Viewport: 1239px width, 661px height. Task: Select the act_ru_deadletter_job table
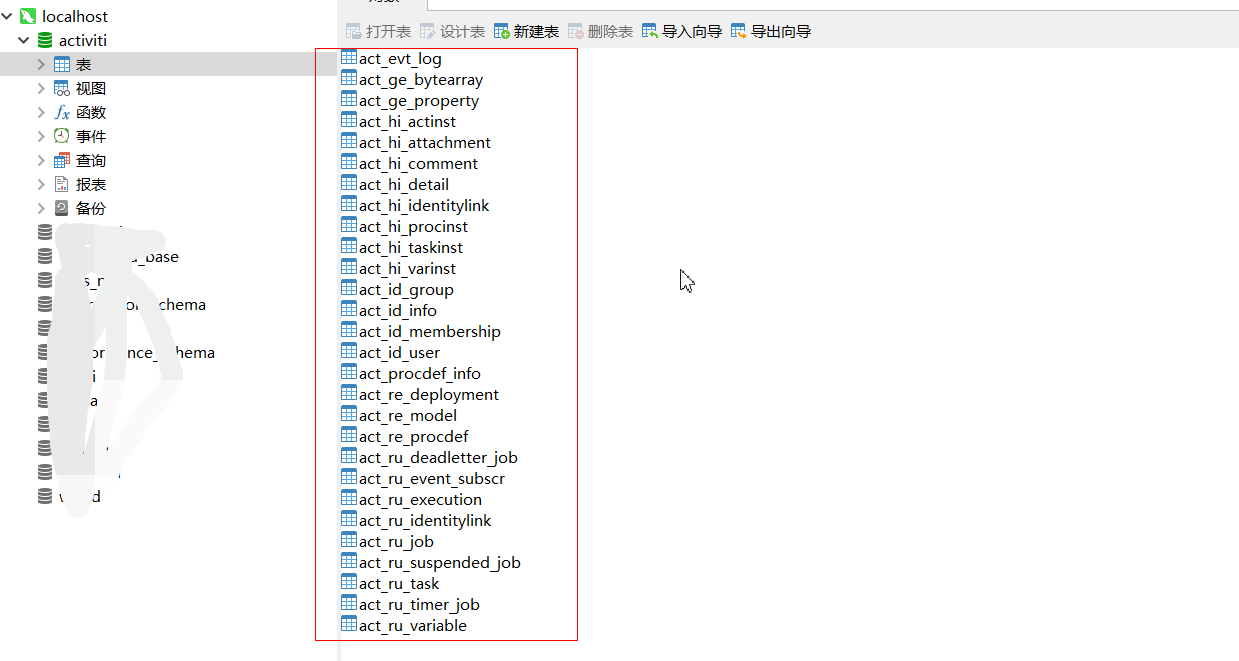pyautogui.click(x=438, y=457)
